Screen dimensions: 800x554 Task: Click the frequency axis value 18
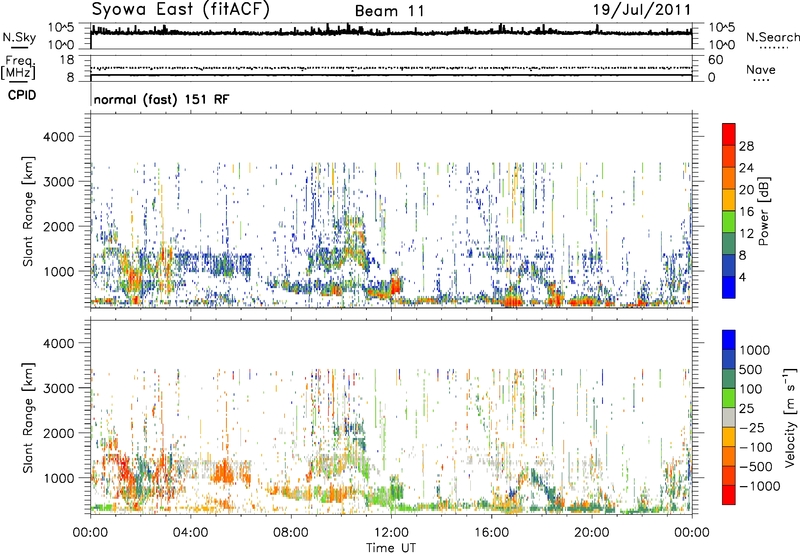67,60
